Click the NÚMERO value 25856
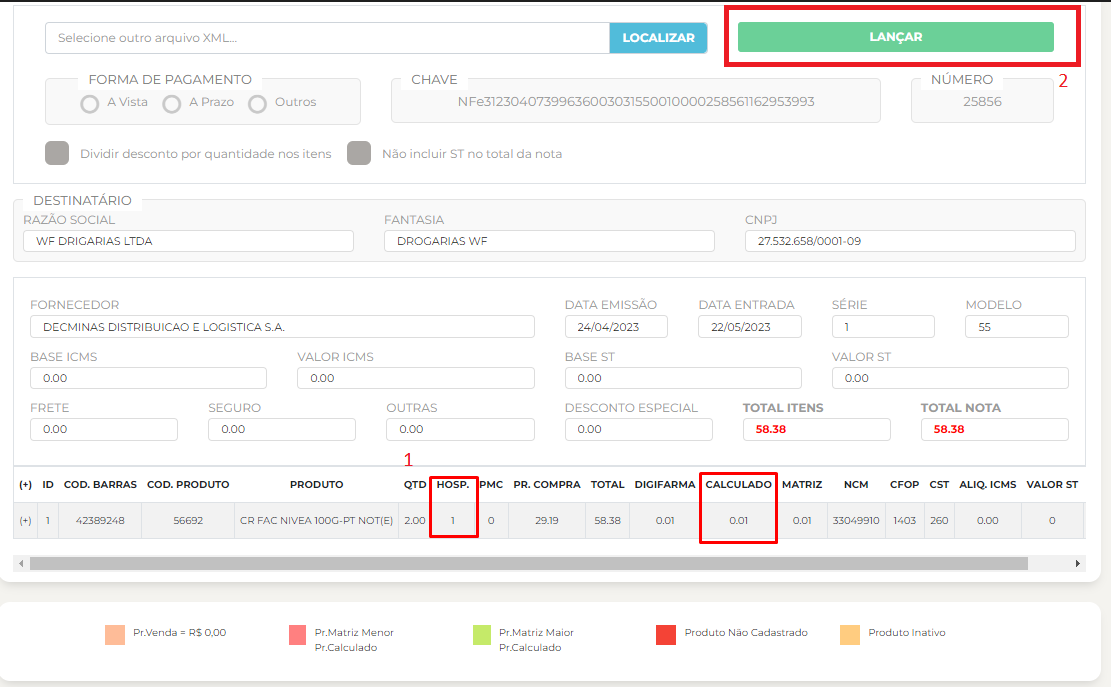The height and width of the screenshot is (687, 1111). (x=982, y=101)
